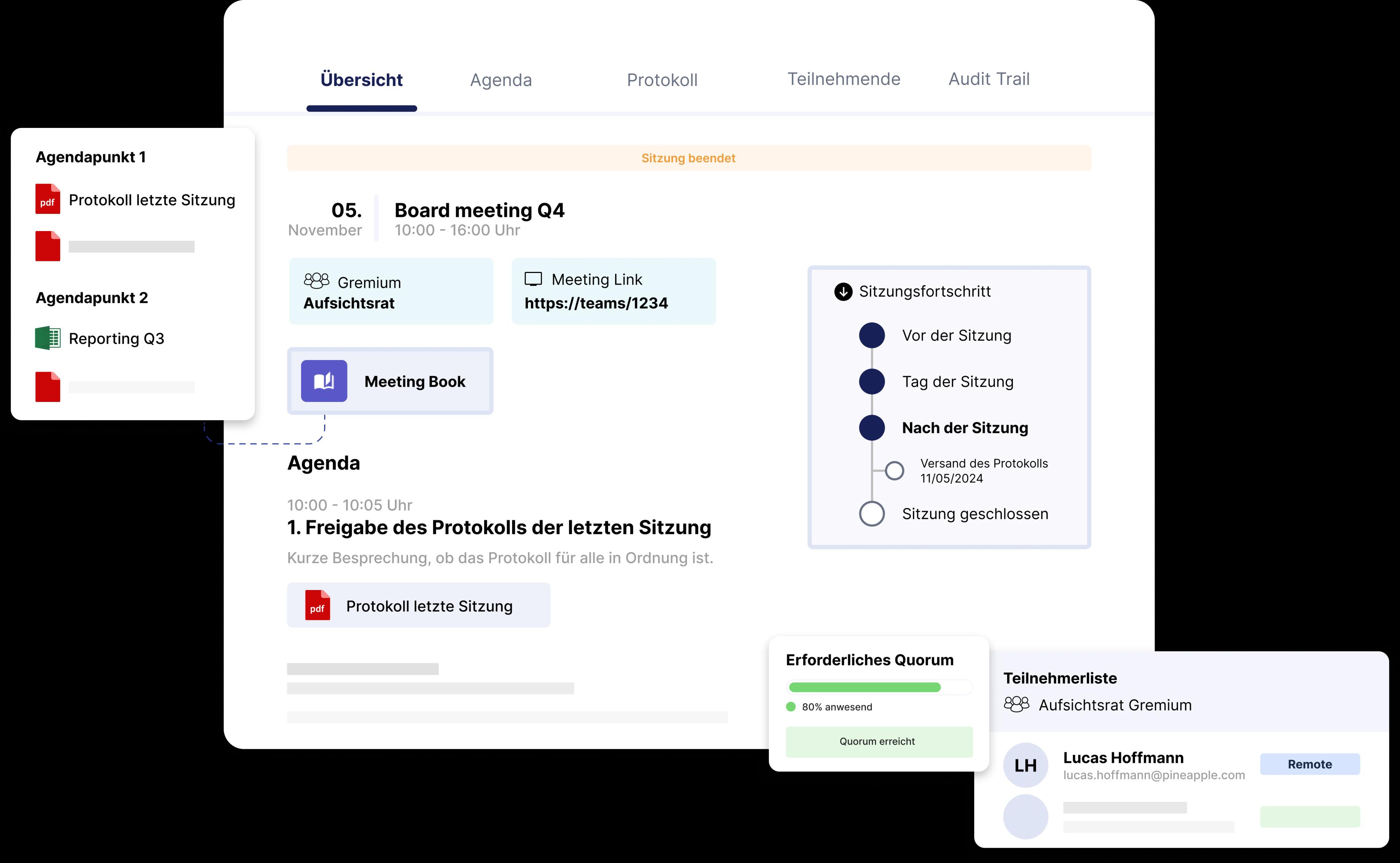
Task: Click the LH avatar of Lucas Hoffmann
Action: (1026, 765)
